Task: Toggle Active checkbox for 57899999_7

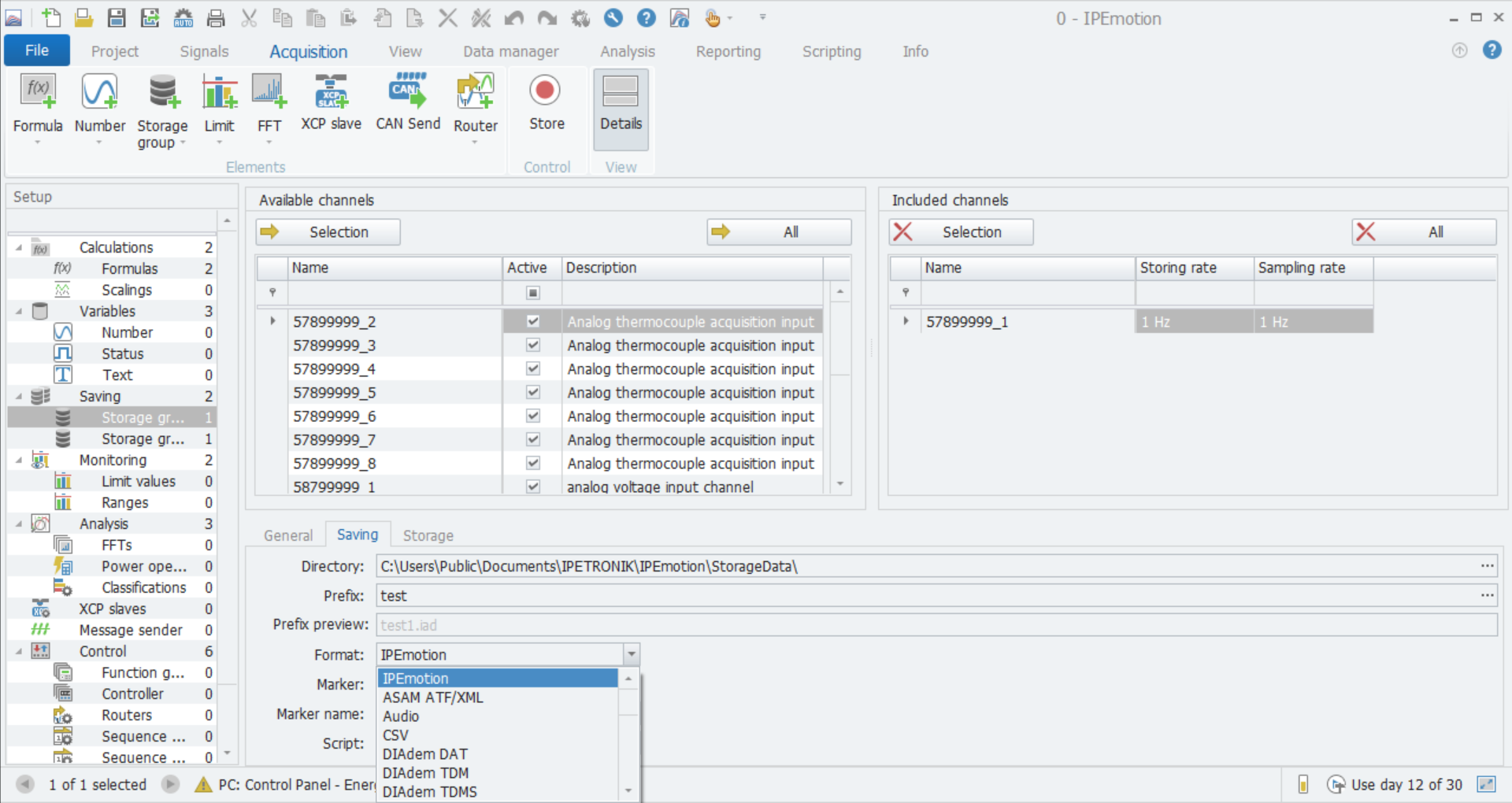Action: 533,439
